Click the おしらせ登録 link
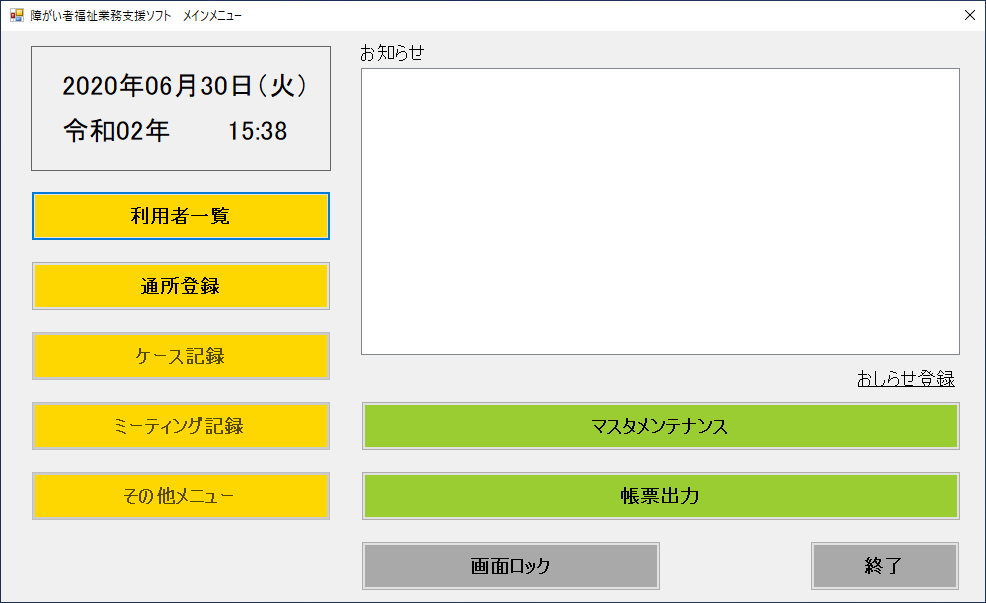This screenshot has width=986, height=603. [905, 379]
